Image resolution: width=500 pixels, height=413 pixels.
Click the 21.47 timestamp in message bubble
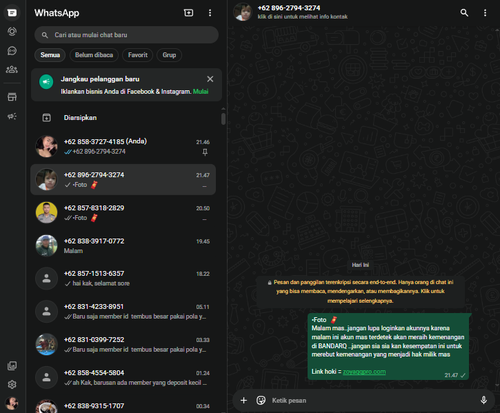click(x=451, y=375)
